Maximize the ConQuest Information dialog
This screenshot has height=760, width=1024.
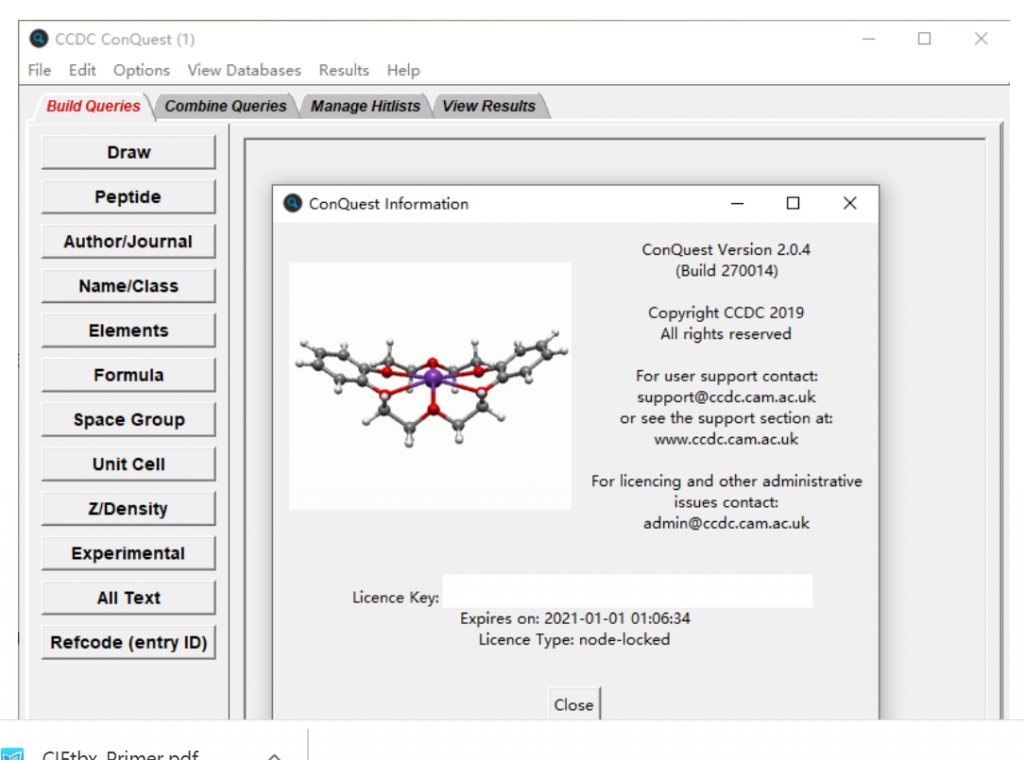click(x=793, y=204)
